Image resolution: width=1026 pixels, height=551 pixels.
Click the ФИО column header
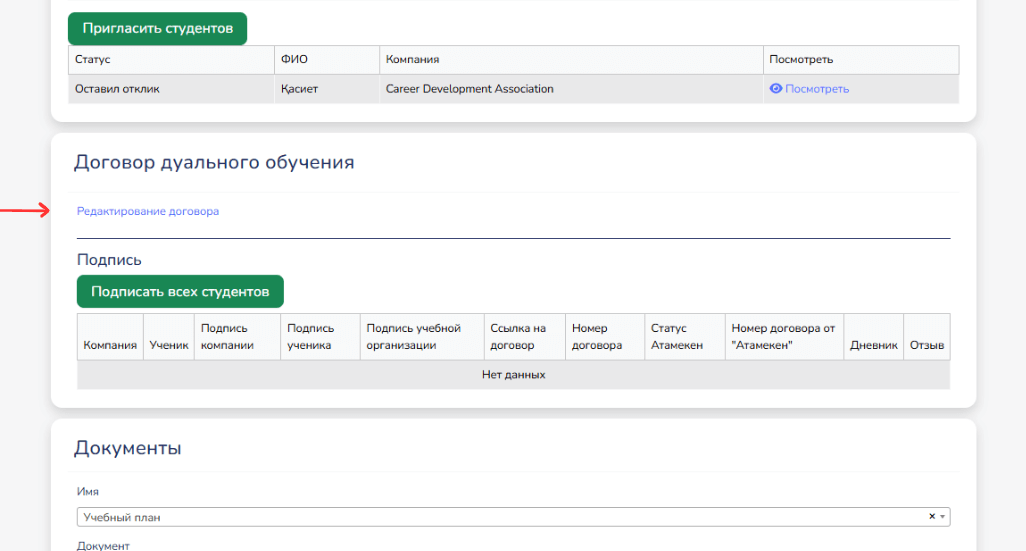[x=294, y=60]
